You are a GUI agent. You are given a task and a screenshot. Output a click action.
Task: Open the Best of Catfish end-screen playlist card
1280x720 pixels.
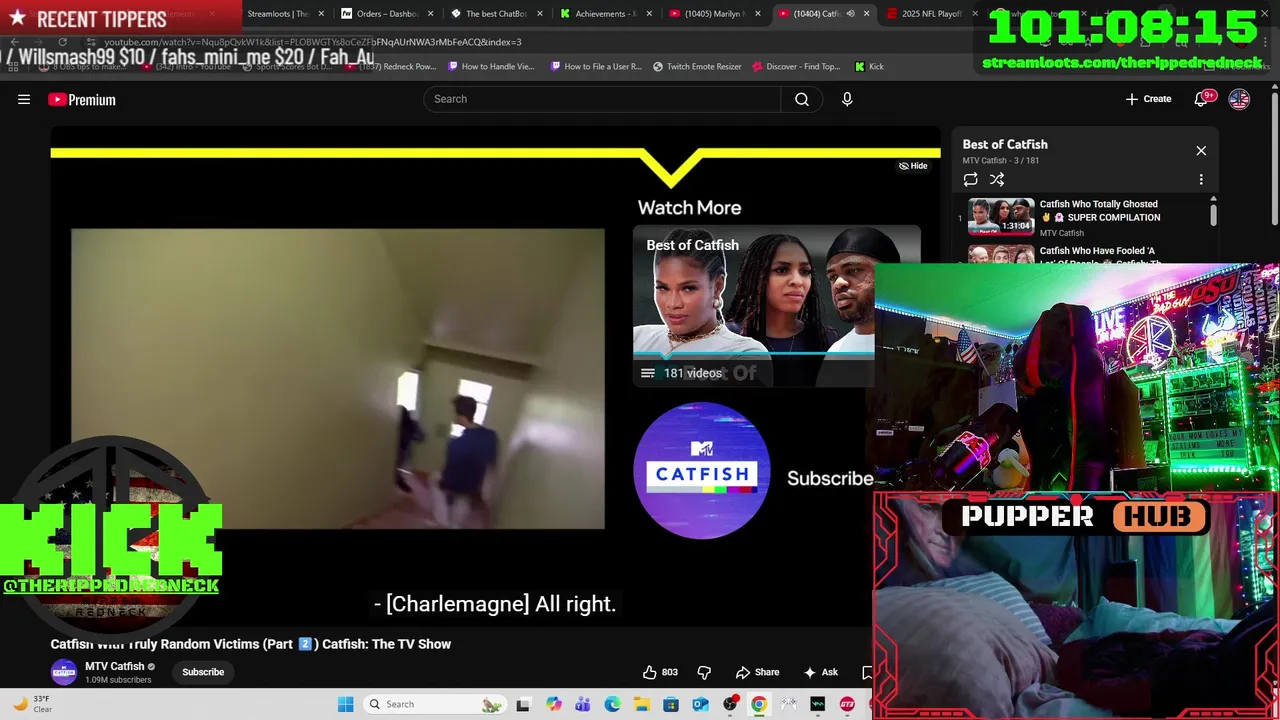pyautogui.click(x=754, y=306)
